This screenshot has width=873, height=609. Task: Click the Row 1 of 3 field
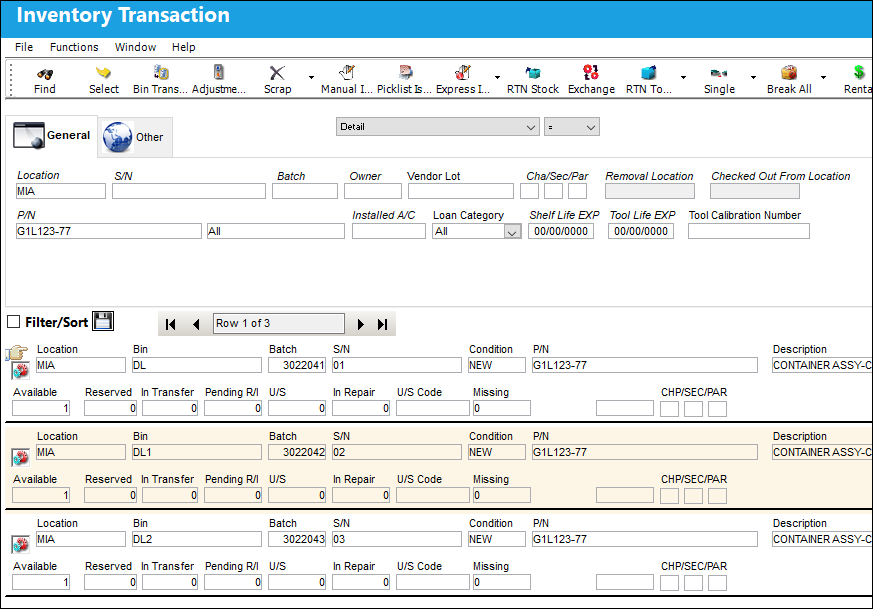pyautogui.click(x=279, y=323)
